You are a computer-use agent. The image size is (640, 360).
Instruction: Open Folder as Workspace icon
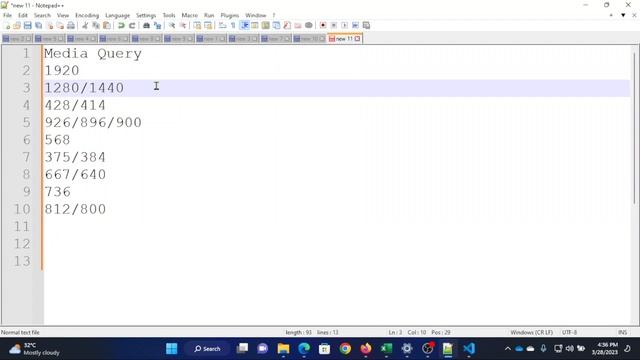(x=298, y=26)
